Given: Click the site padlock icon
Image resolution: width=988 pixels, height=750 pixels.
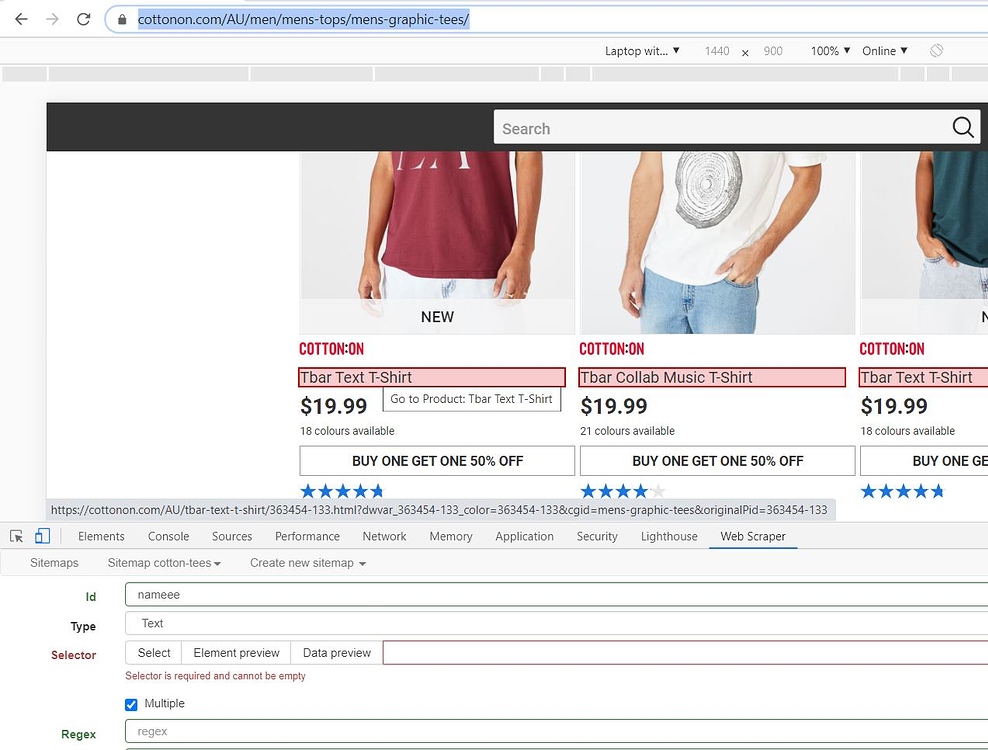Looking at the screenshot, I should pyautogui.click(x=122, y=19).
